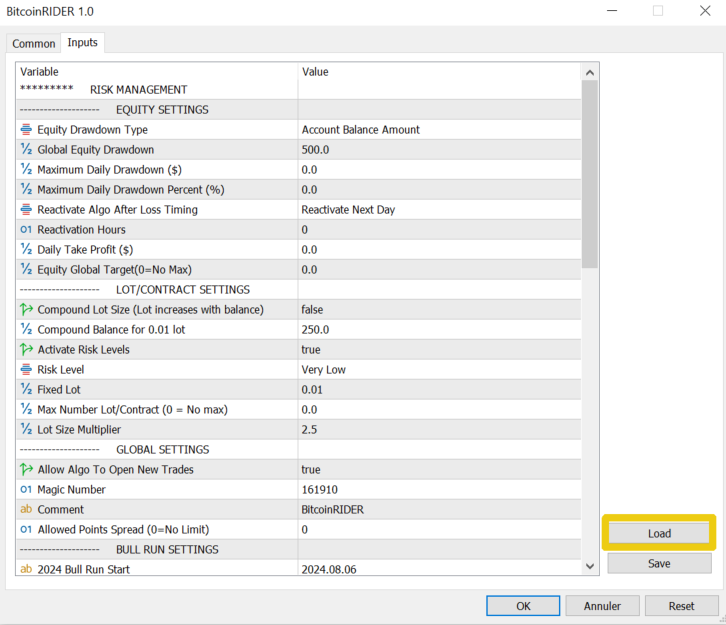Screen dimensions: 726x625
Task: Click the icon beside Fixed Lot
Action: pos(26,389)
